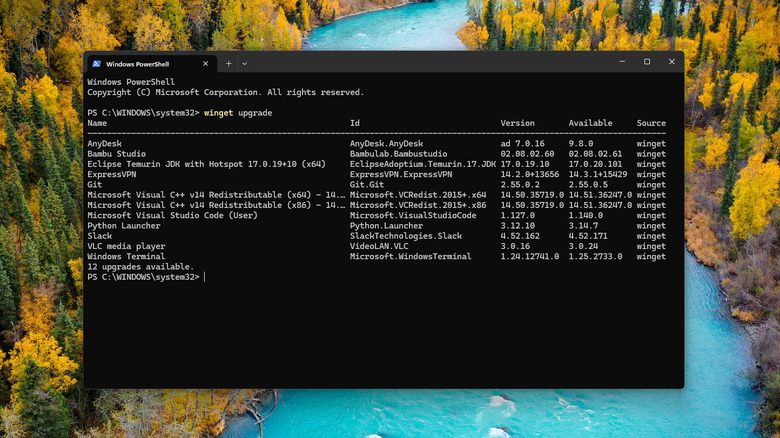Click the Visual C++ Redistributable (x64) name

coord(216,195)
